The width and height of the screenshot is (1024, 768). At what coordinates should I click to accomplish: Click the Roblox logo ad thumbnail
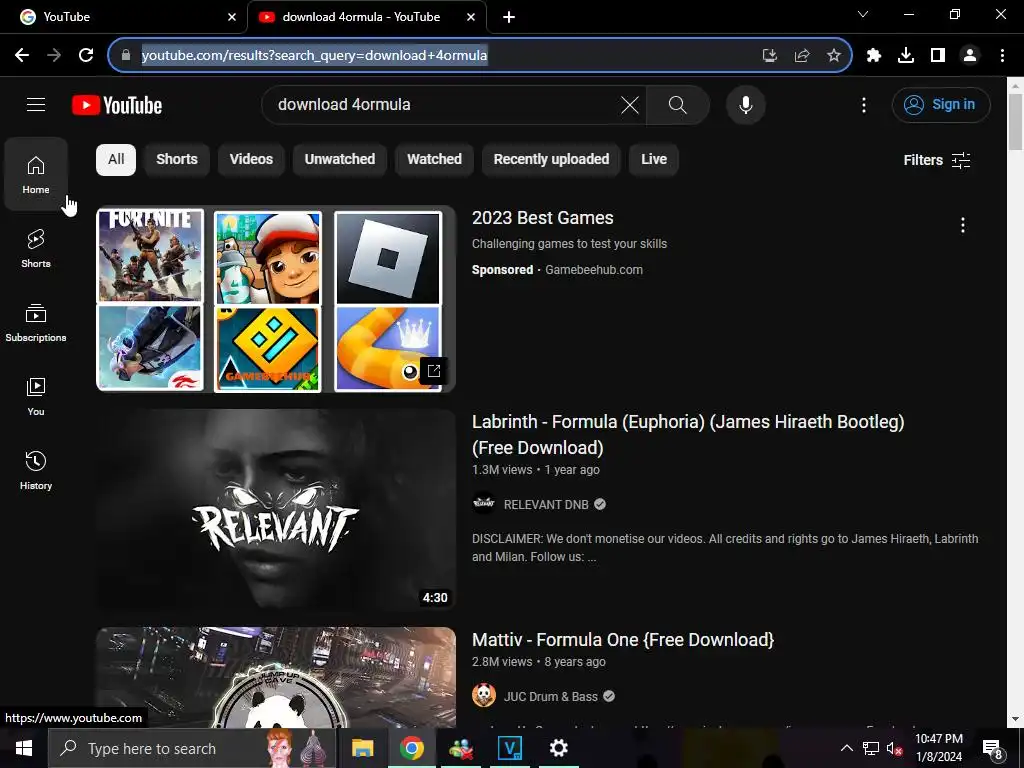tap(388, 257)
